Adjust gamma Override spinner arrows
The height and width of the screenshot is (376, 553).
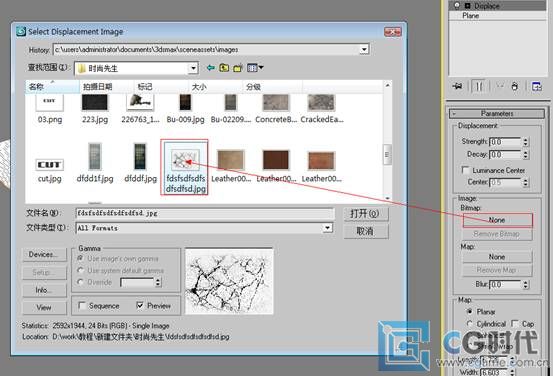pyautogui.click(x=158, y=282)
